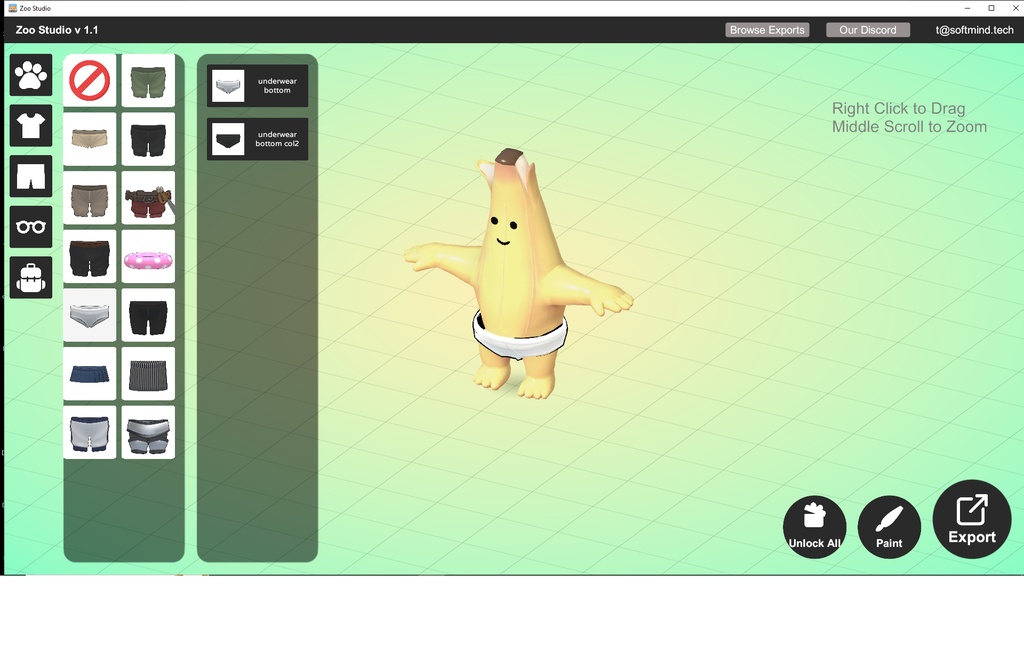This screenshot has height=661, width=1024.
Task: Click the Browse Exports button
Action: (767, 30)
